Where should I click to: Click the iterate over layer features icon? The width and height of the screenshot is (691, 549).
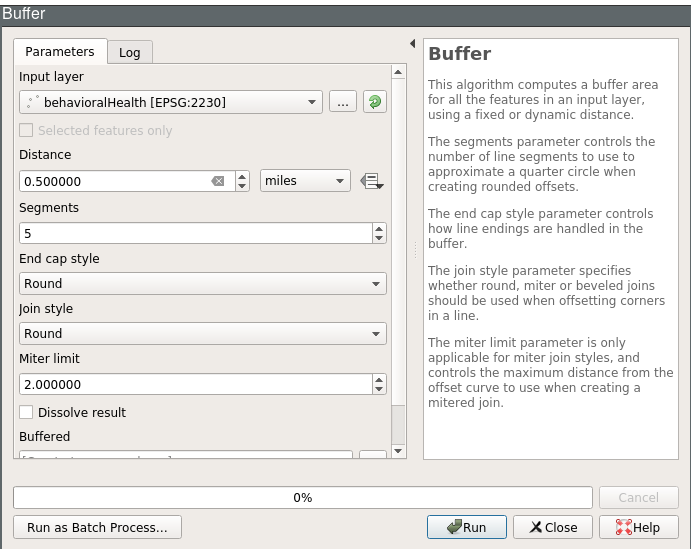374,102
